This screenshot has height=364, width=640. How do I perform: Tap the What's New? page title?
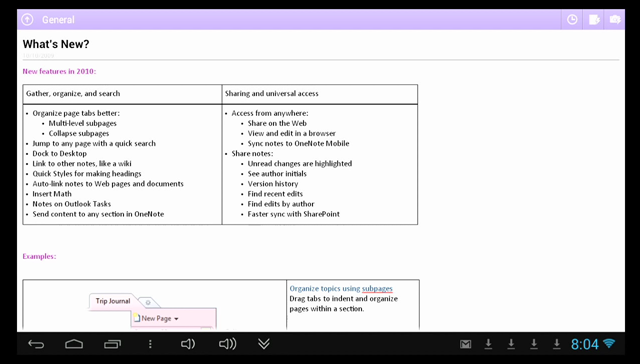[x=56, y=44]
